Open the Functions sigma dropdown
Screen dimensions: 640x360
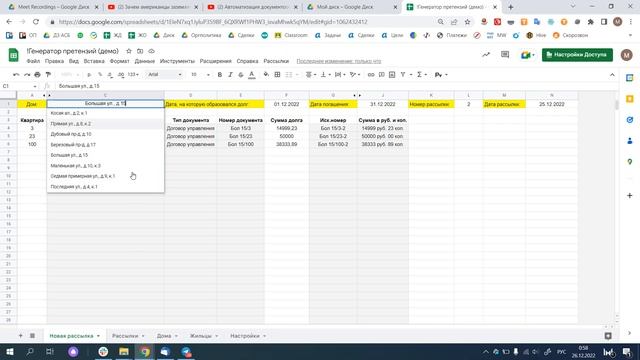(421, 75)
